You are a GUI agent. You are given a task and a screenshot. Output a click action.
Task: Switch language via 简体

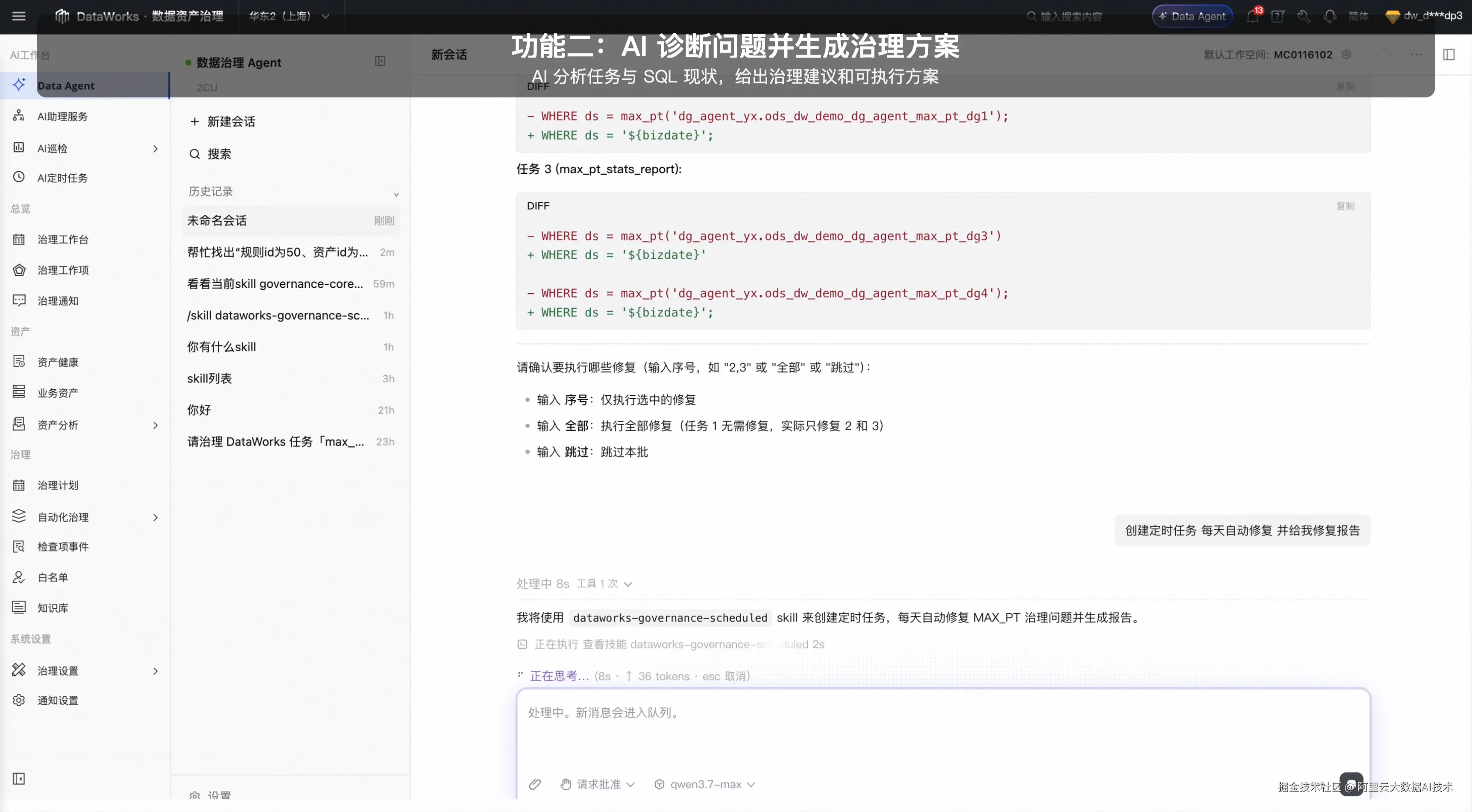[1358, 16]
